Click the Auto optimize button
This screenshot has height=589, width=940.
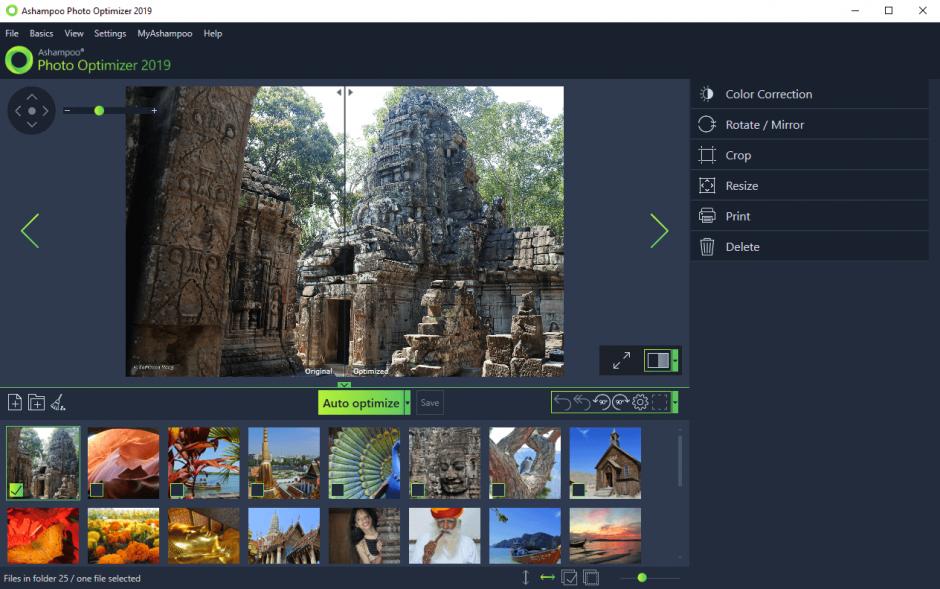(361, 403)
